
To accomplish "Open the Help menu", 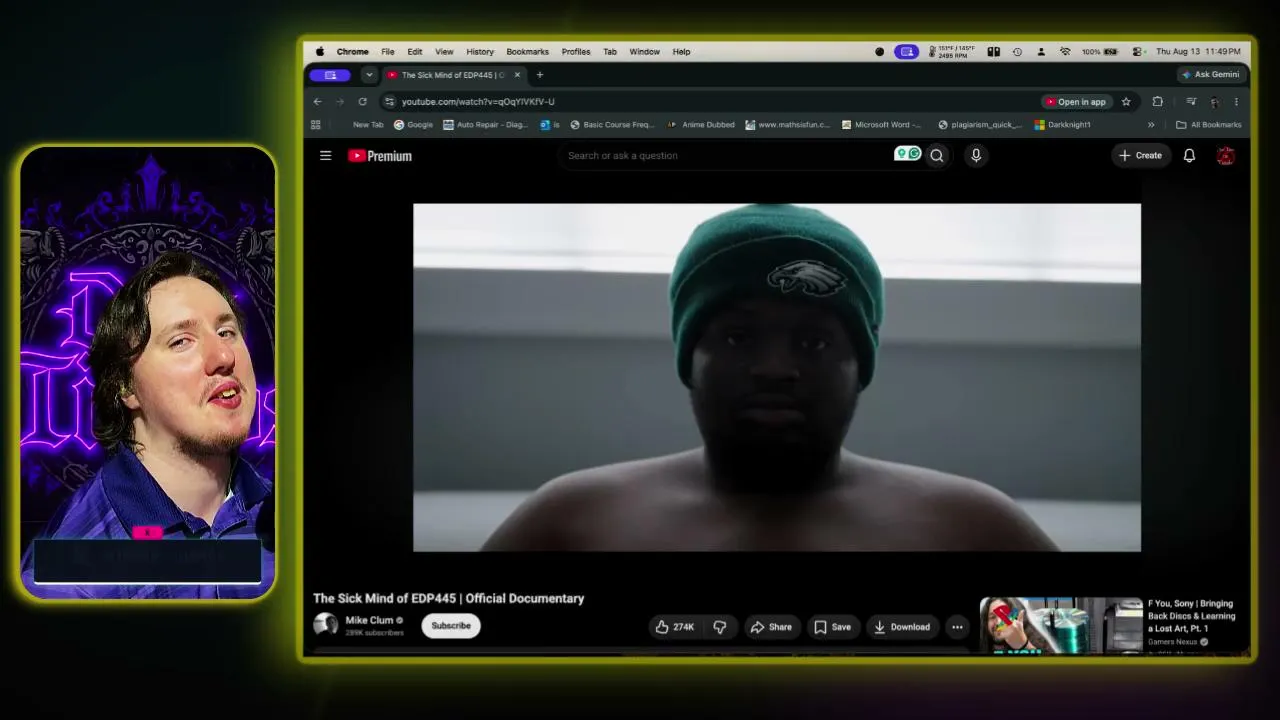I will point(681,51).
